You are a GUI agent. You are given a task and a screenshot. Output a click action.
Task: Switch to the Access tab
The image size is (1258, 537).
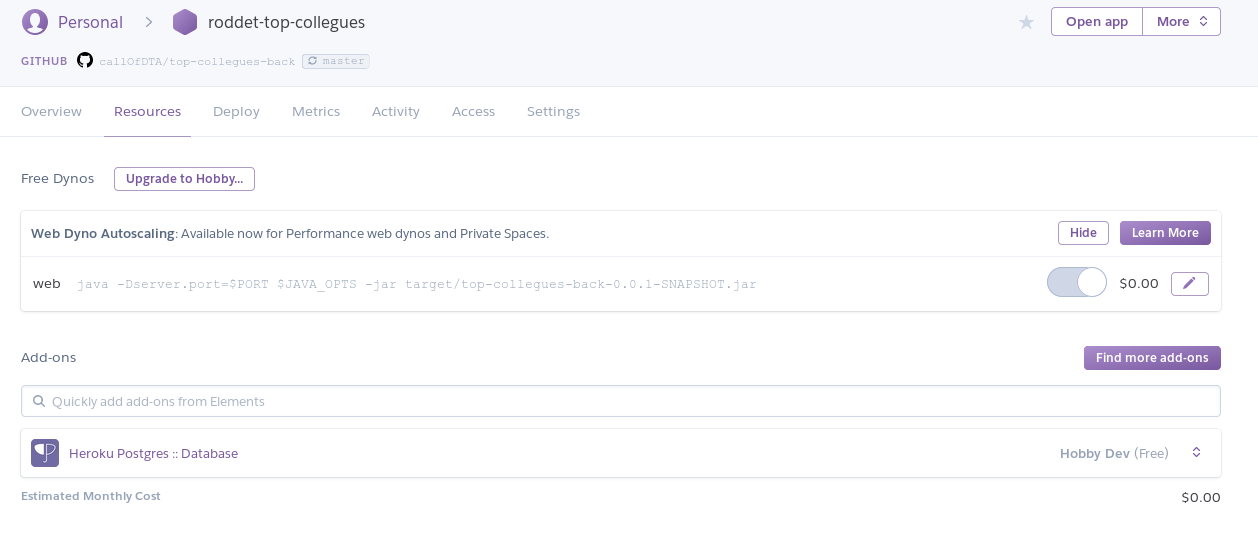tap(473, 111)
